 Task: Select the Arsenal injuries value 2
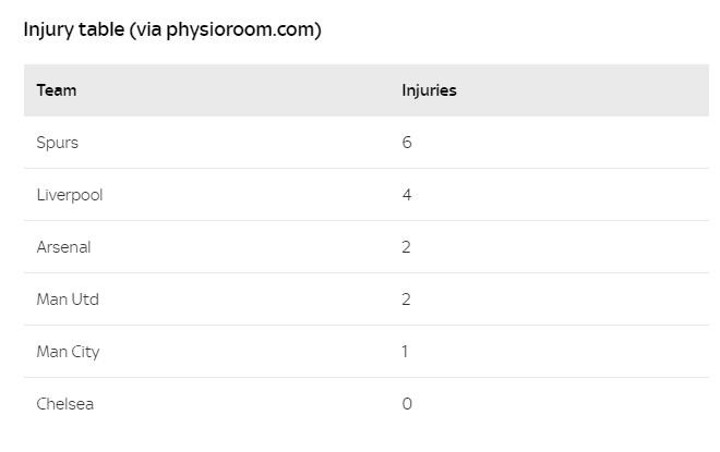[406, 247]
